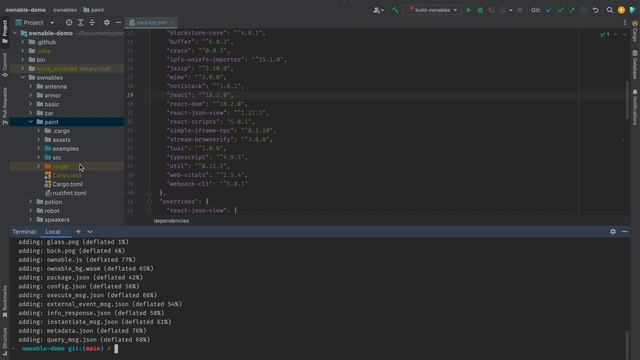
Task: Collapse the ownable-demo root folder
Action: pos(15,33)
